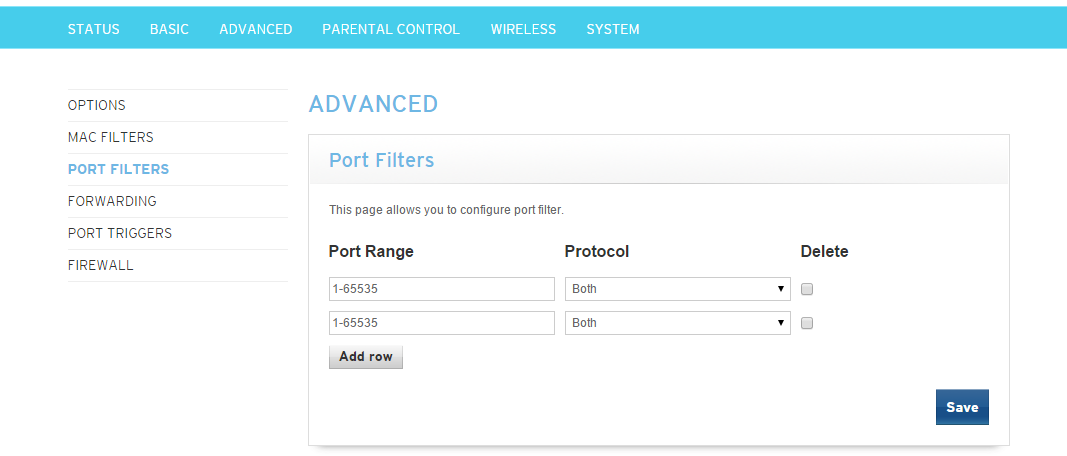Viewport: 1067px width, 456px height.
Task: Check the first row Delete checkbox
Action: 807,290
